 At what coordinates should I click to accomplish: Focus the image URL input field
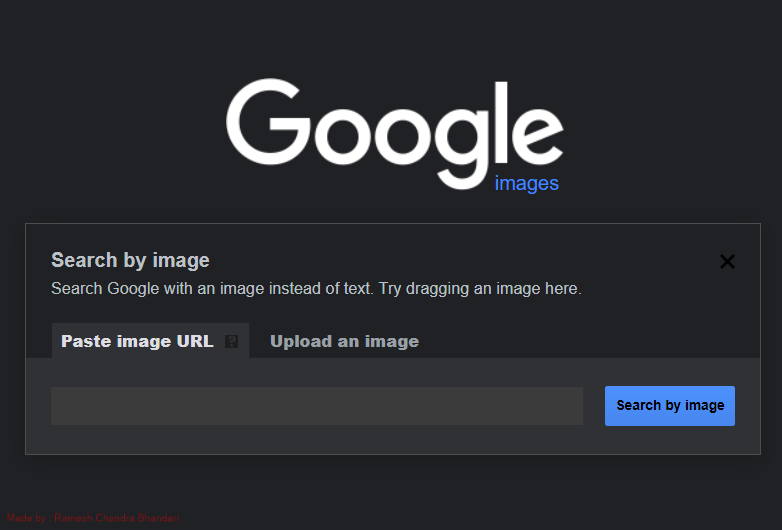(317, 406)
